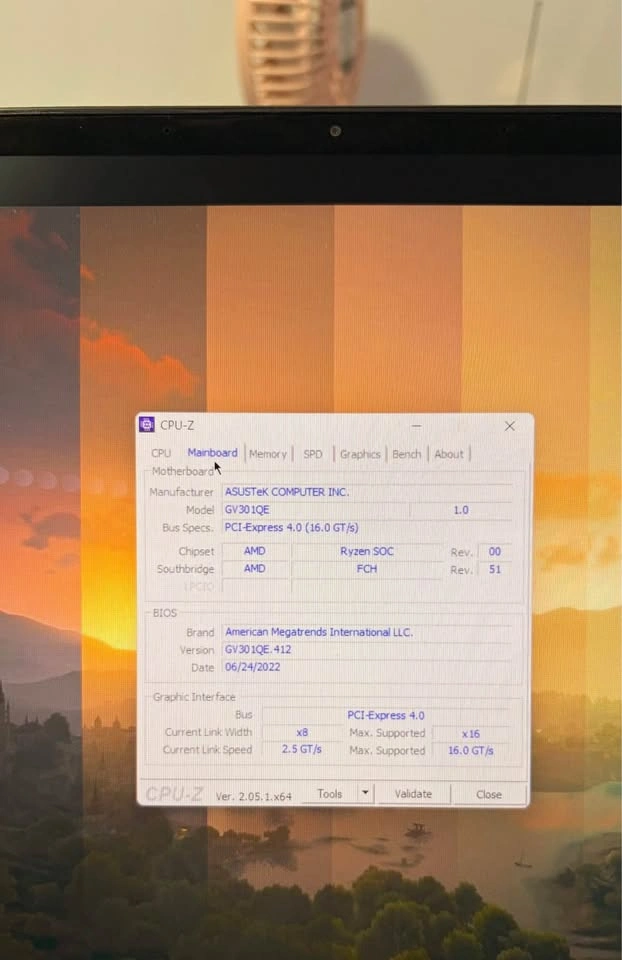This screenshot has width=622, height=960.
Task: Open the SPD tab
Action: 313,454
